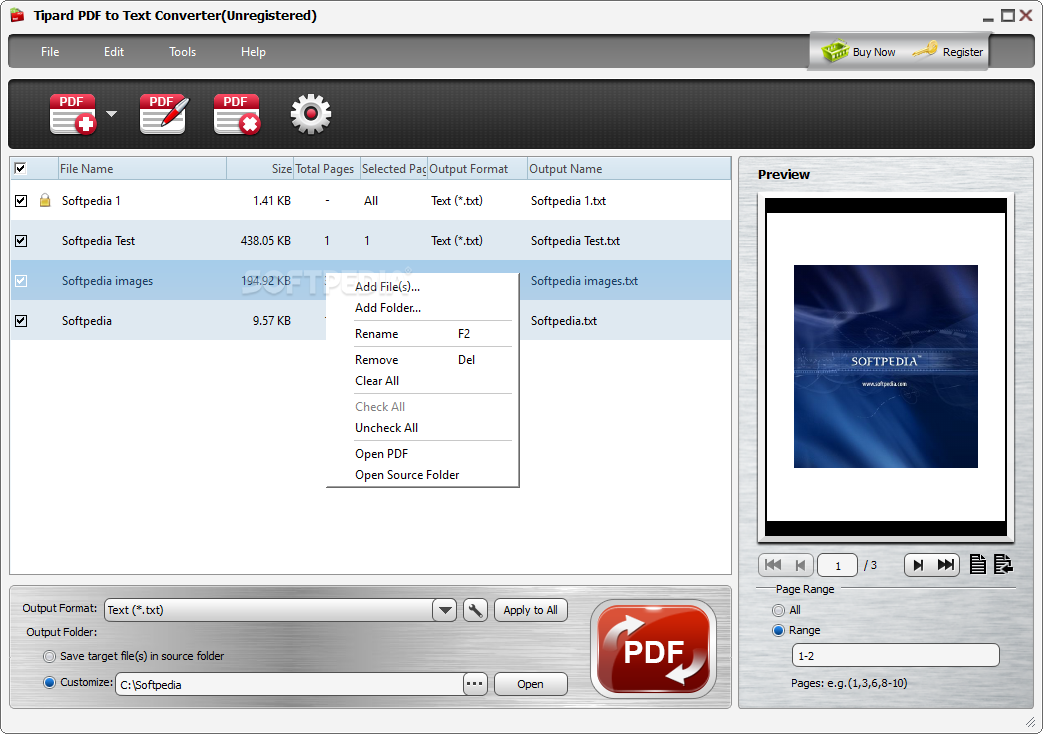Screen dimensions: 1043x734
Task: Click the Buy Now basket icon
Action: 835,51
